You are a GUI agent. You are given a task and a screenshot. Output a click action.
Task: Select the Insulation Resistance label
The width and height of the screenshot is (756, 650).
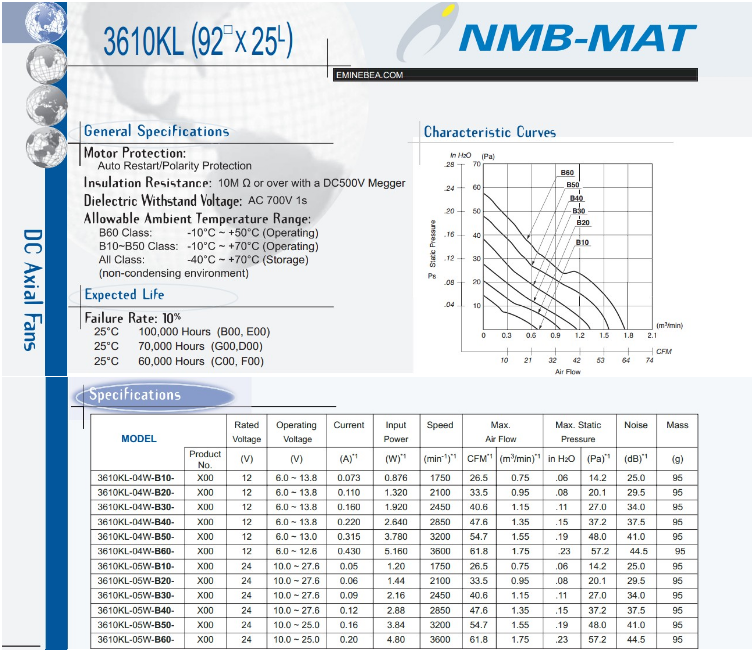(147, 183)
